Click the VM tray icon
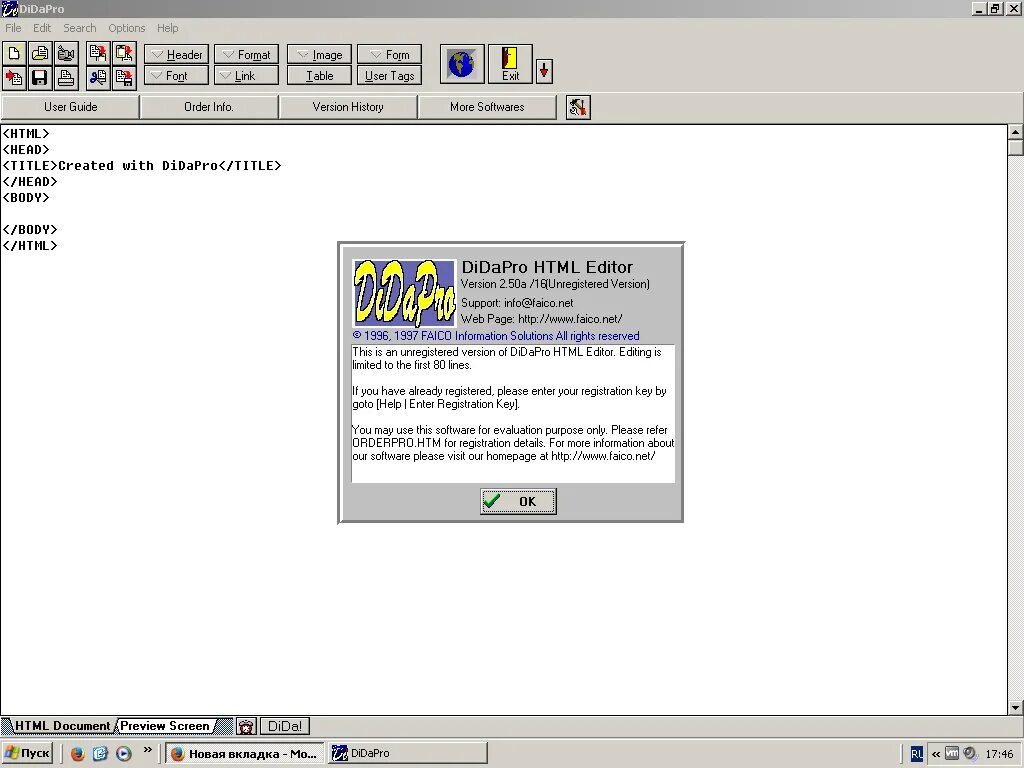1024x768 pixels. pyautogui.click(x=952, y=753)
